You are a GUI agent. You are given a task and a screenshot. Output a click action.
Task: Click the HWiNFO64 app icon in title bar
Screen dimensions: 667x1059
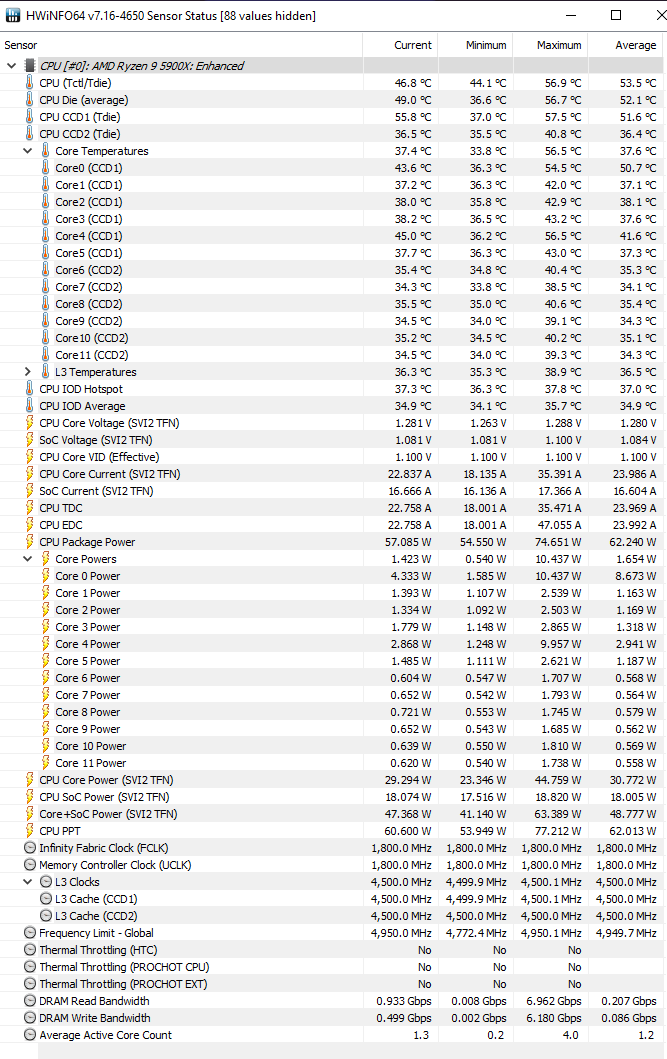[11, 16]
